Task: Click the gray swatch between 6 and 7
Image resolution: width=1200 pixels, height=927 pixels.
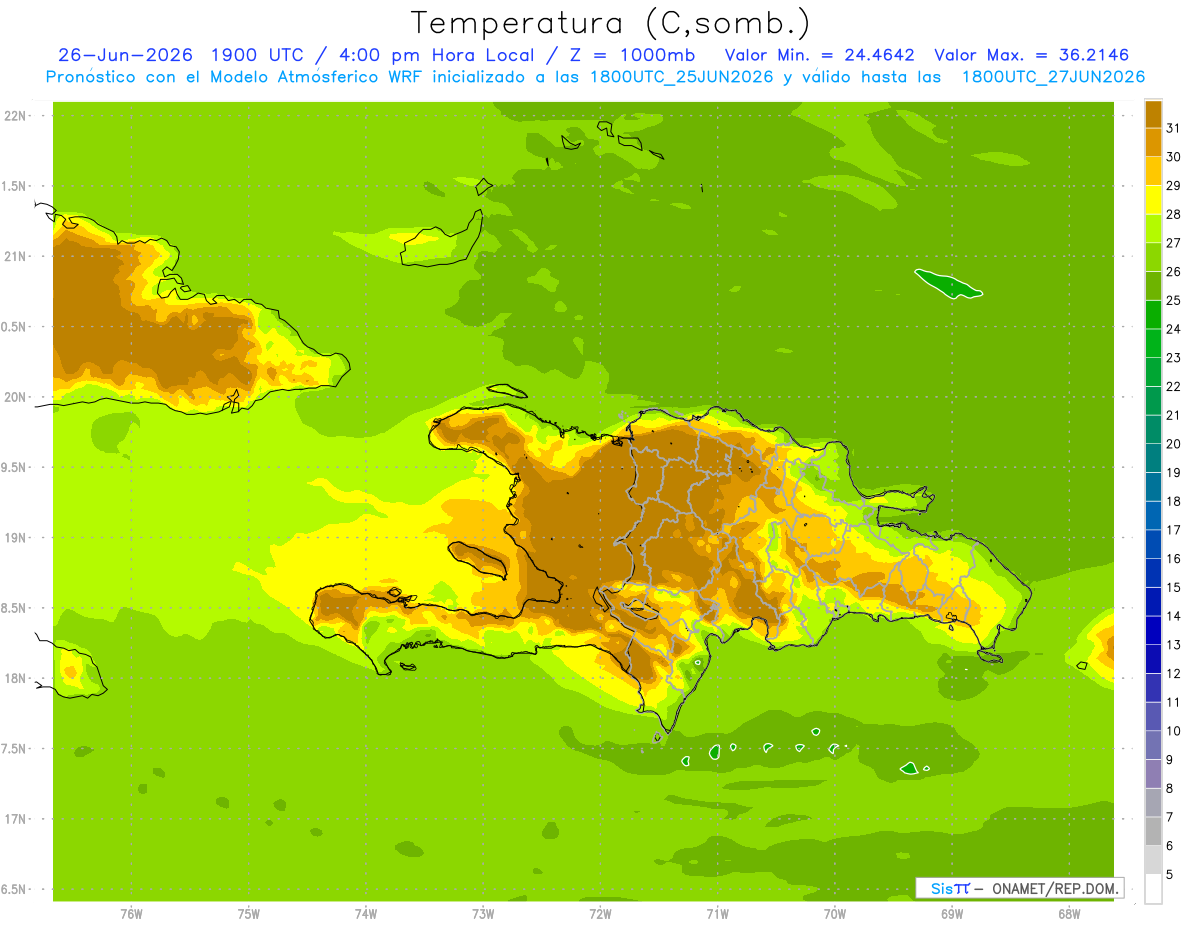Action: [x=1153, y=831]
